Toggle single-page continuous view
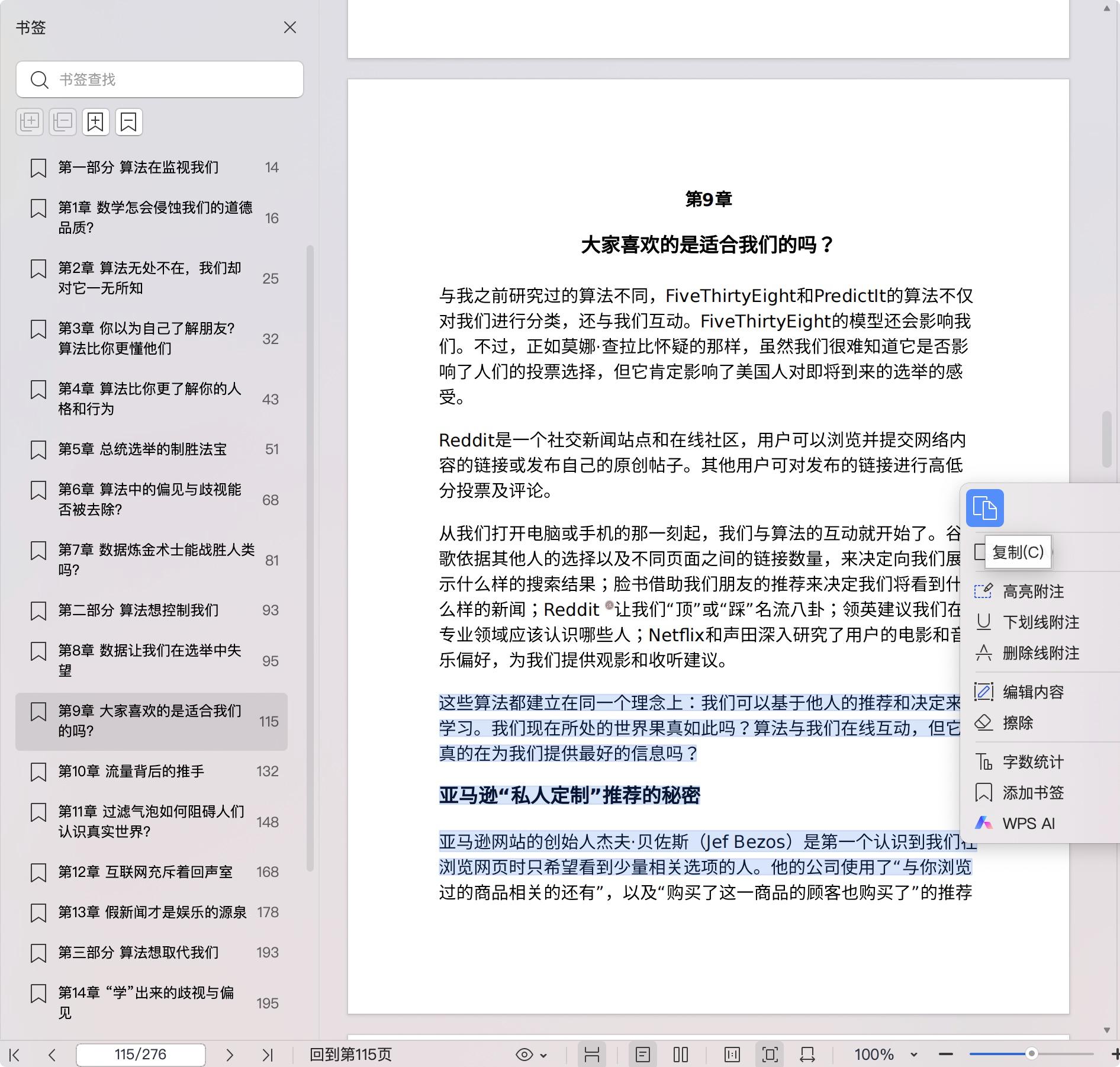1120x1067 pixels. [x=642, y=1054]
